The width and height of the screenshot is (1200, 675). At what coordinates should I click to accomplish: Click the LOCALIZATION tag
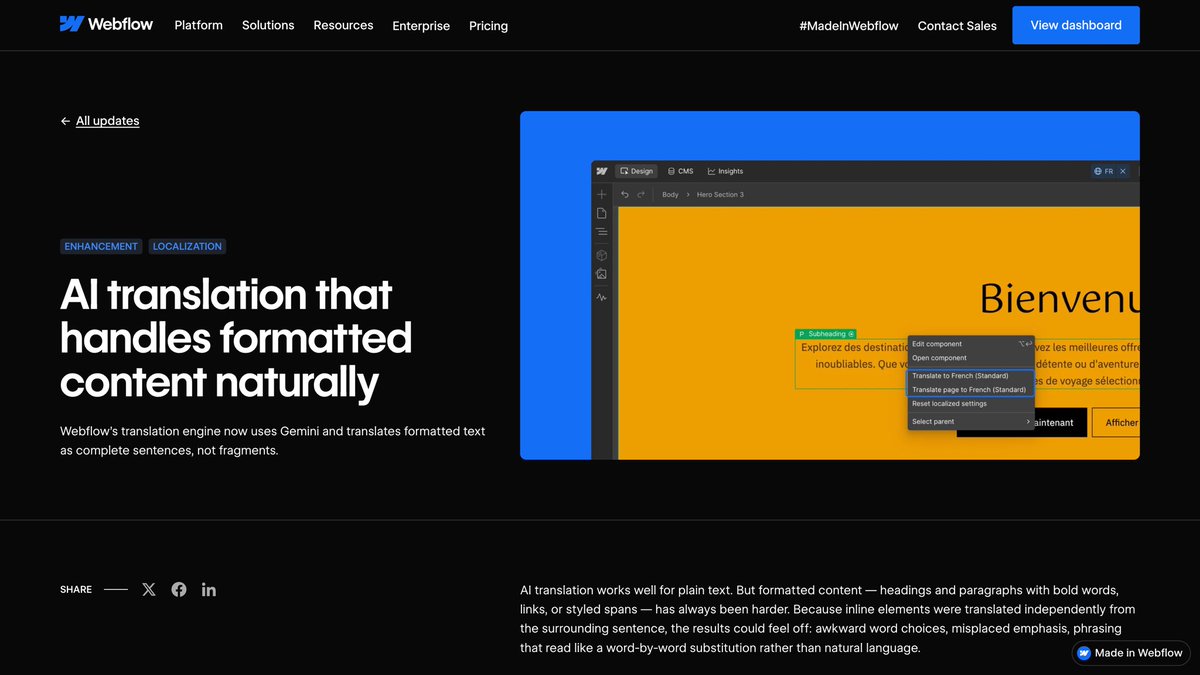pos(187,246)
